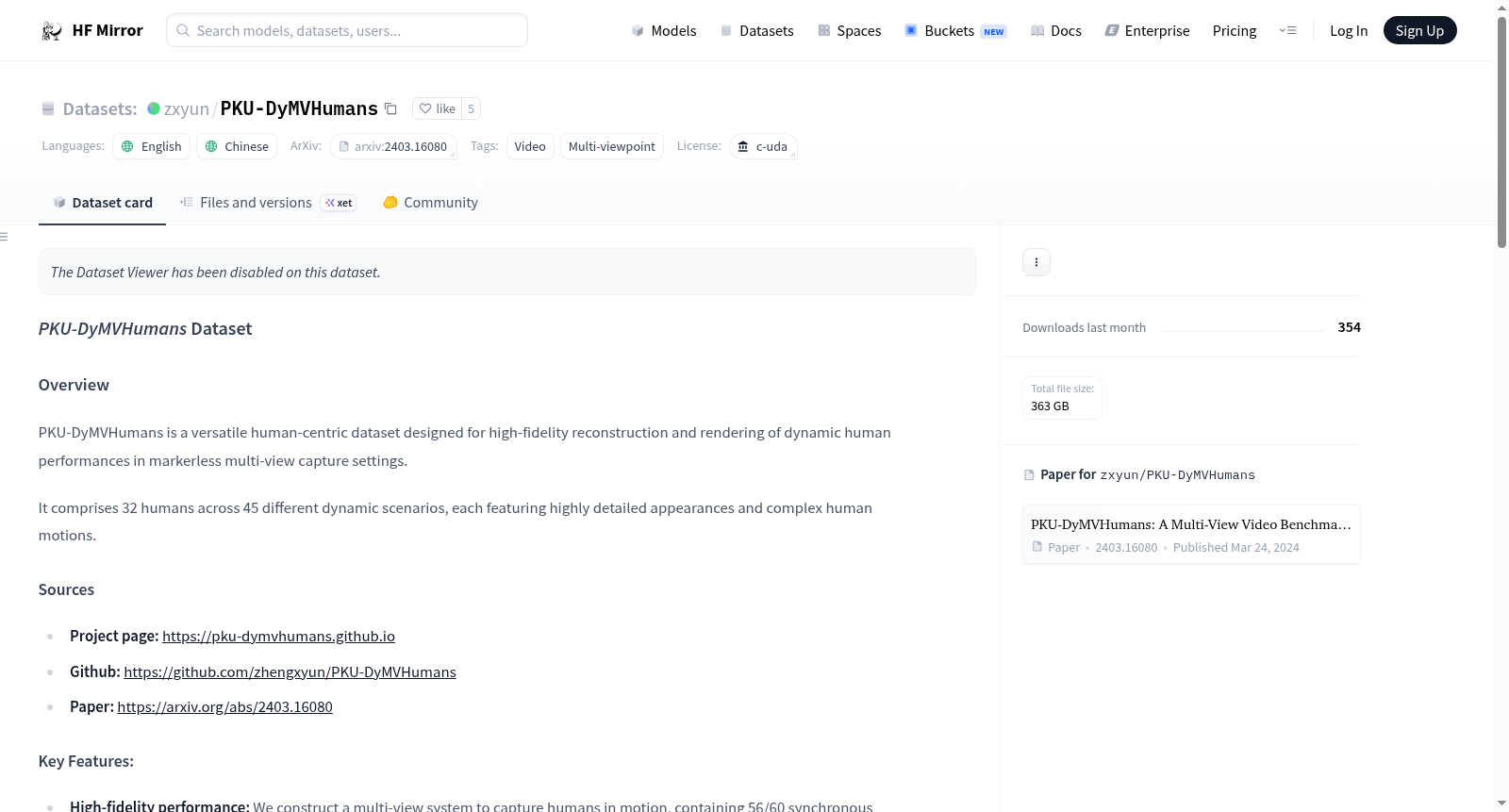Click the Dataset Viewer disabled notice

click(x=507, y=272)
